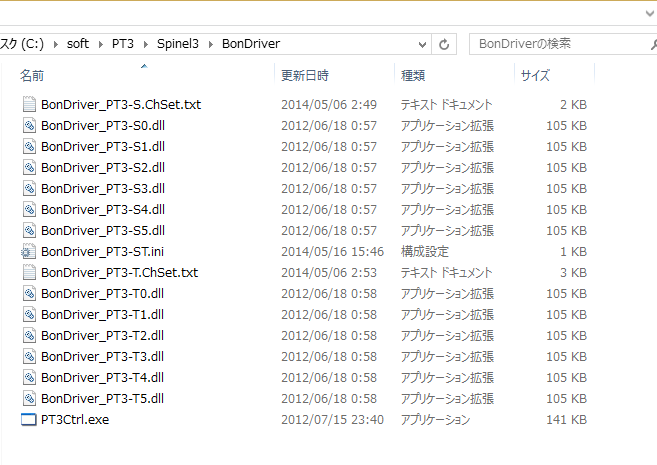Click the BonDriverの検索 search box

click(561, 44)
